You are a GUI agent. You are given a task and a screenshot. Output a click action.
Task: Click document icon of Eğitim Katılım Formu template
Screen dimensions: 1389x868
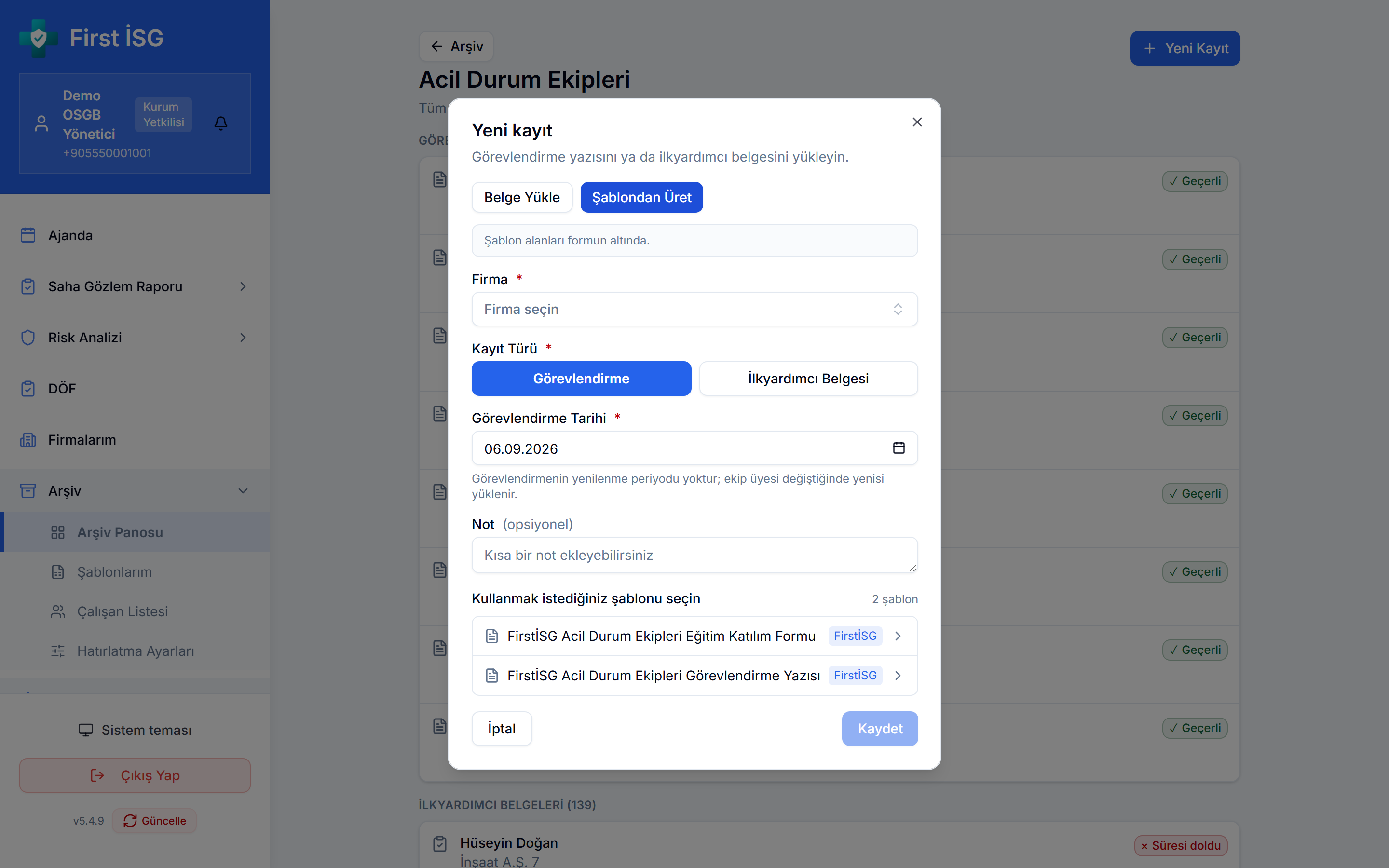pos(492,636)
